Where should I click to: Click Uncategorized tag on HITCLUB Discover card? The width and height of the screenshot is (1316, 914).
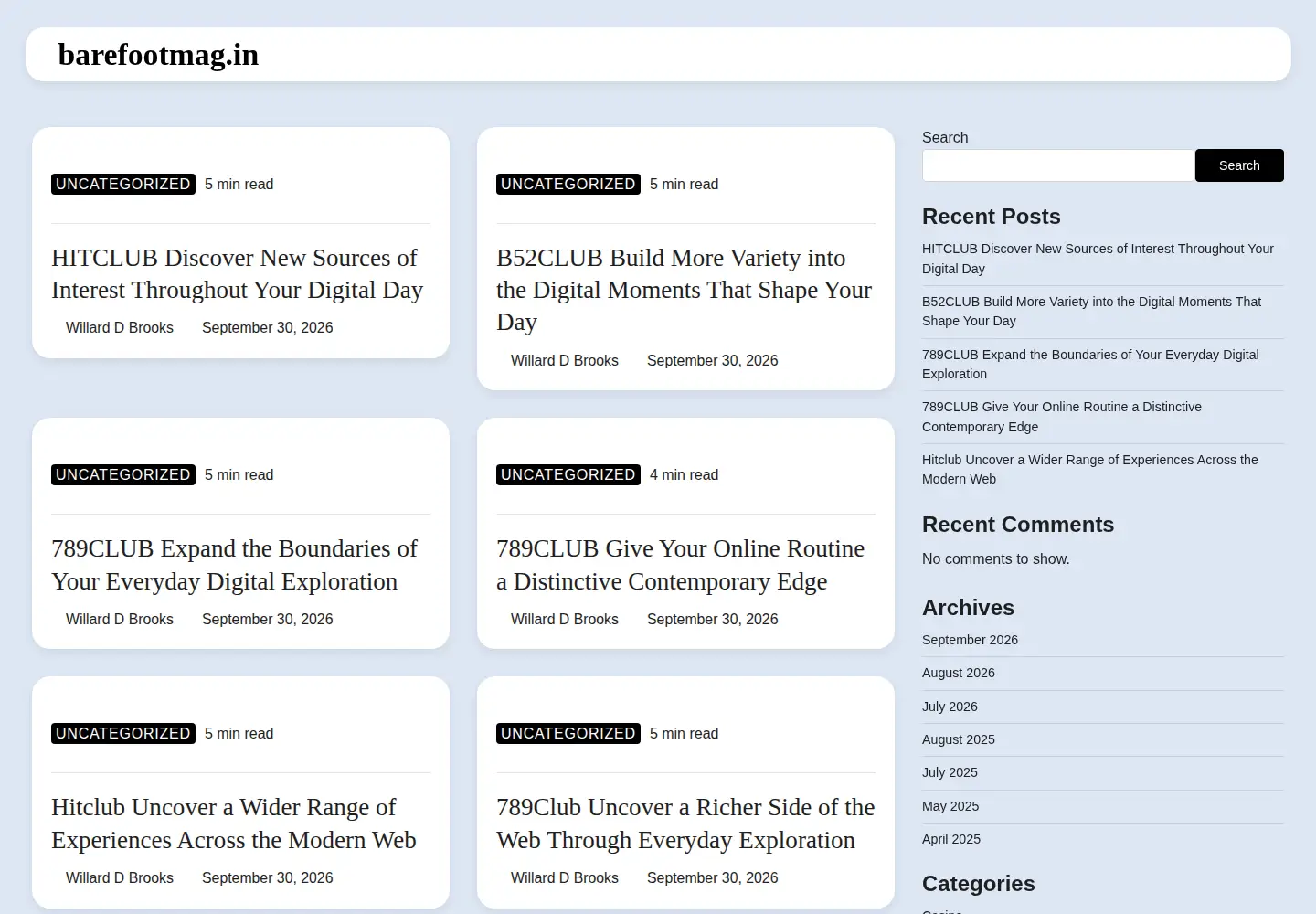(x=123, y=184)
